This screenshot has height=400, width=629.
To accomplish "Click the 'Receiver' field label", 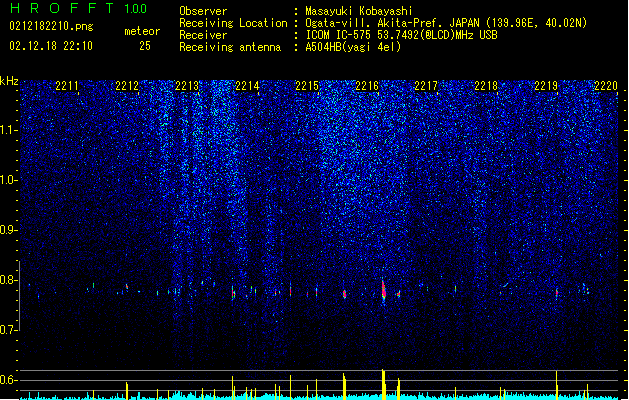I will click(x=203, y=35).
